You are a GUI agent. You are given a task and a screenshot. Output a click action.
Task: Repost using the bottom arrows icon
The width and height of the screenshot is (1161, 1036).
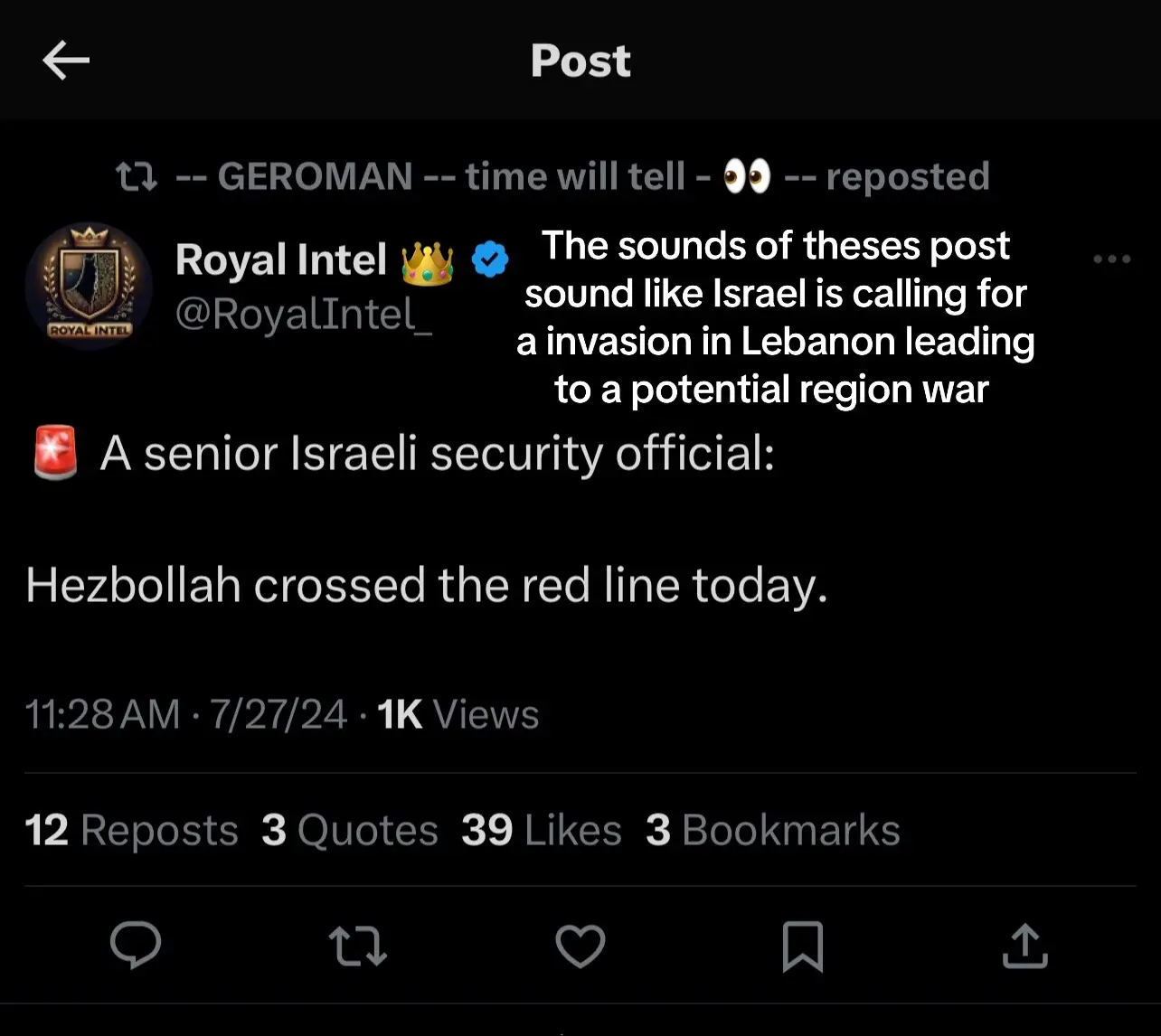pos(358,946)
